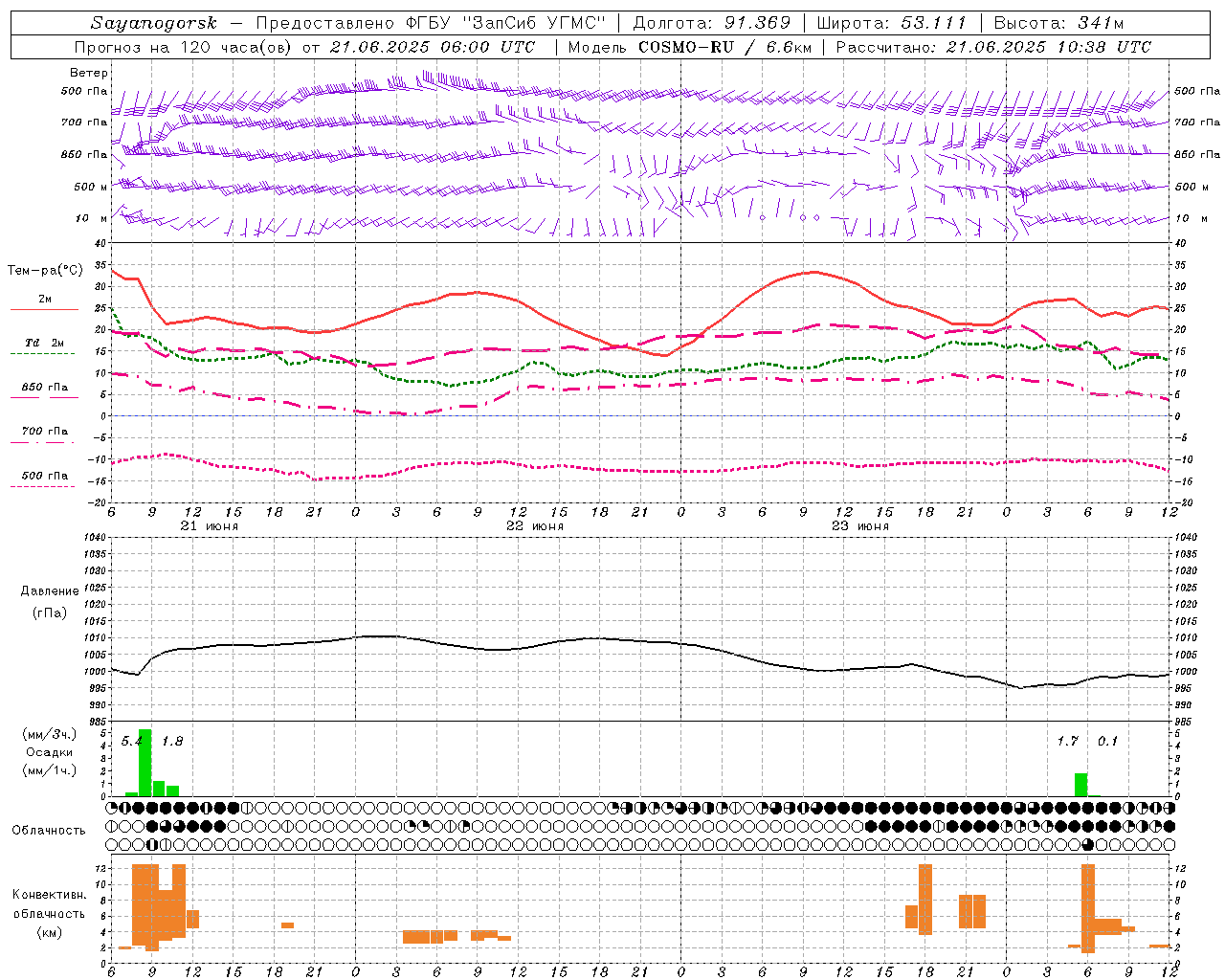Click the 1.7 precipitation total value
The width and height of the screenshot is (1225, 980).
[x=1067, y=741]
